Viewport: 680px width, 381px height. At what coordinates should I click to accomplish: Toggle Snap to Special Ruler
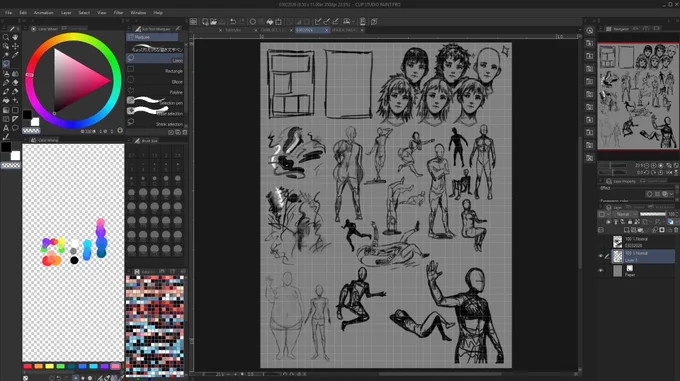coord(327,22)
